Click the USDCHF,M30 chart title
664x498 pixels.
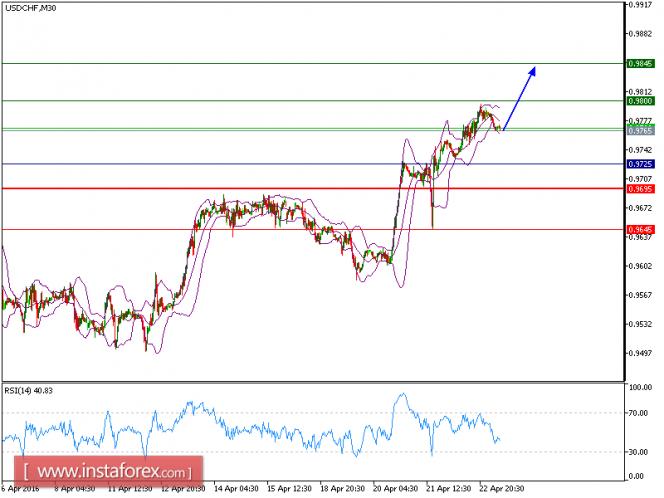coord(30,8)
